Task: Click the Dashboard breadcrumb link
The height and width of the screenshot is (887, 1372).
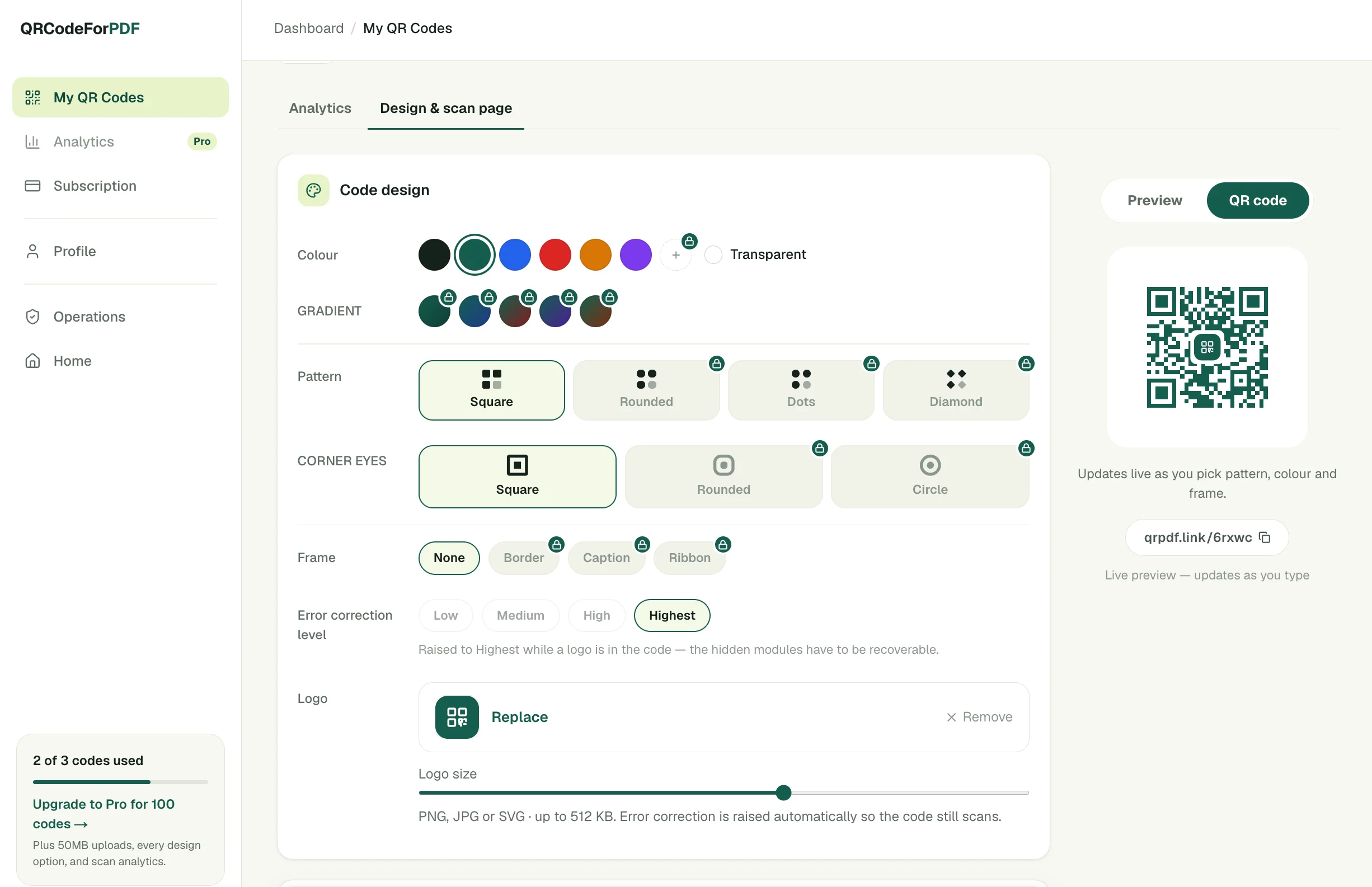Action: click(309, 28)
